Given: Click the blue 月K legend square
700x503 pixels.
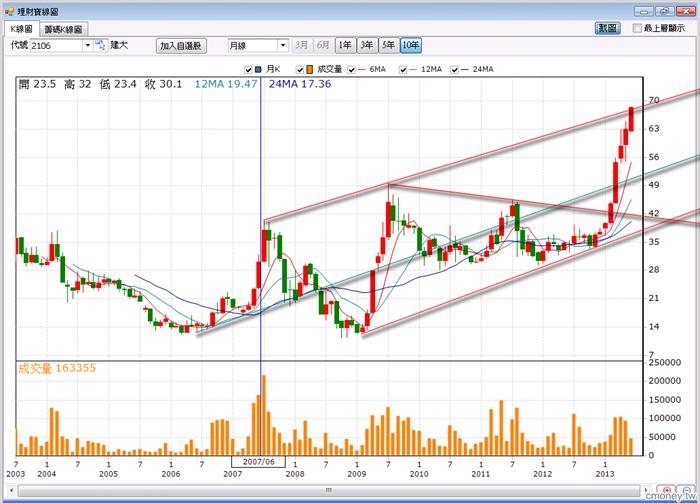Looking at the screenshot, I should 258,69.
